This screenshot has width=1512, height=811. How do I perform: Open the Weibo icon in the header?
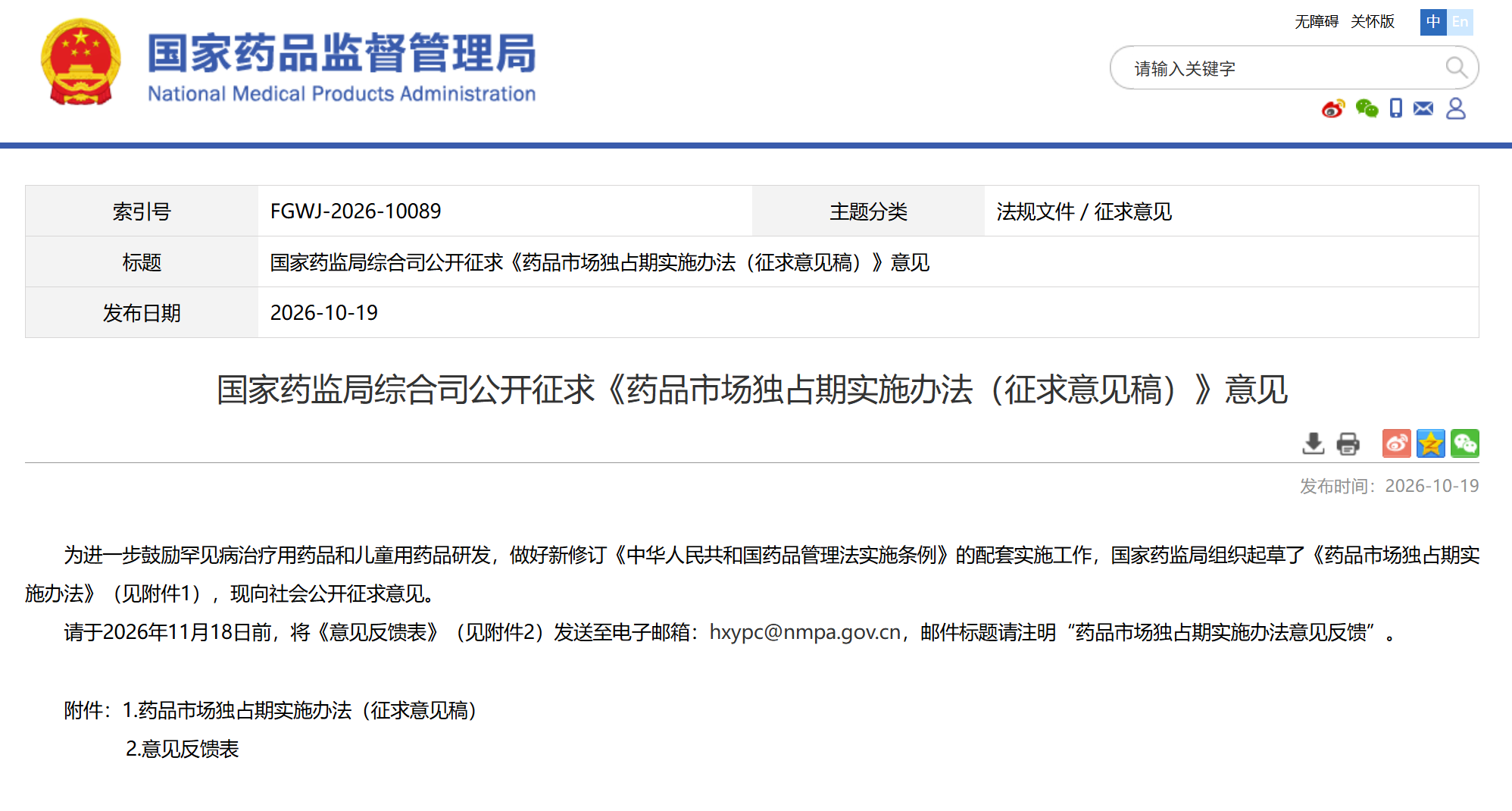pos(1333,108)
